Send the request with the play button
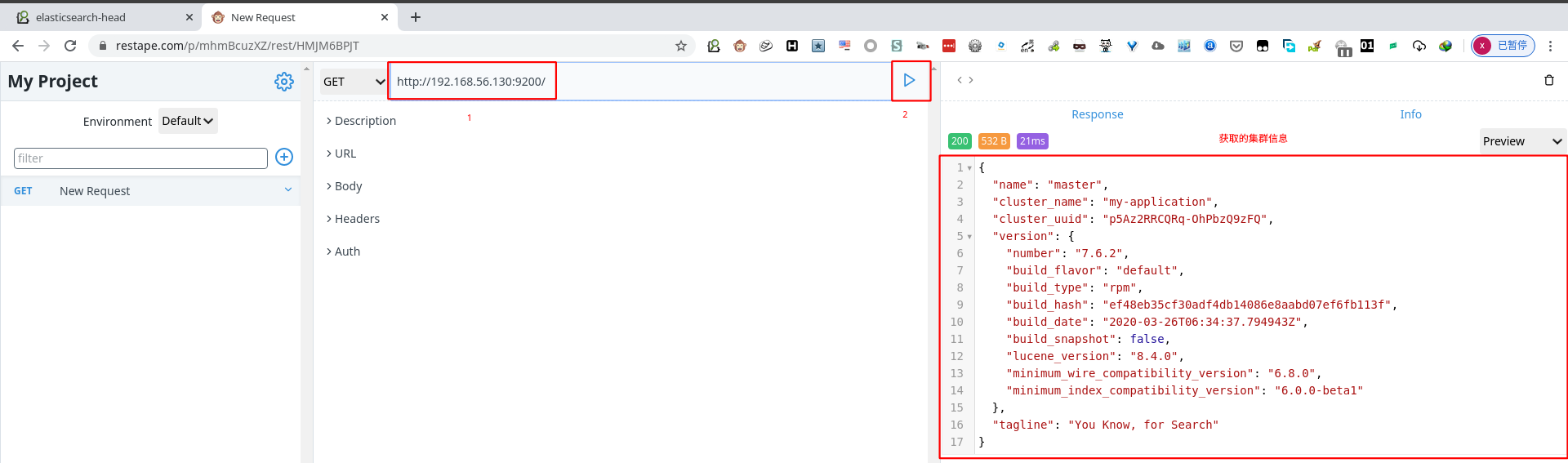 coord(909,80)
